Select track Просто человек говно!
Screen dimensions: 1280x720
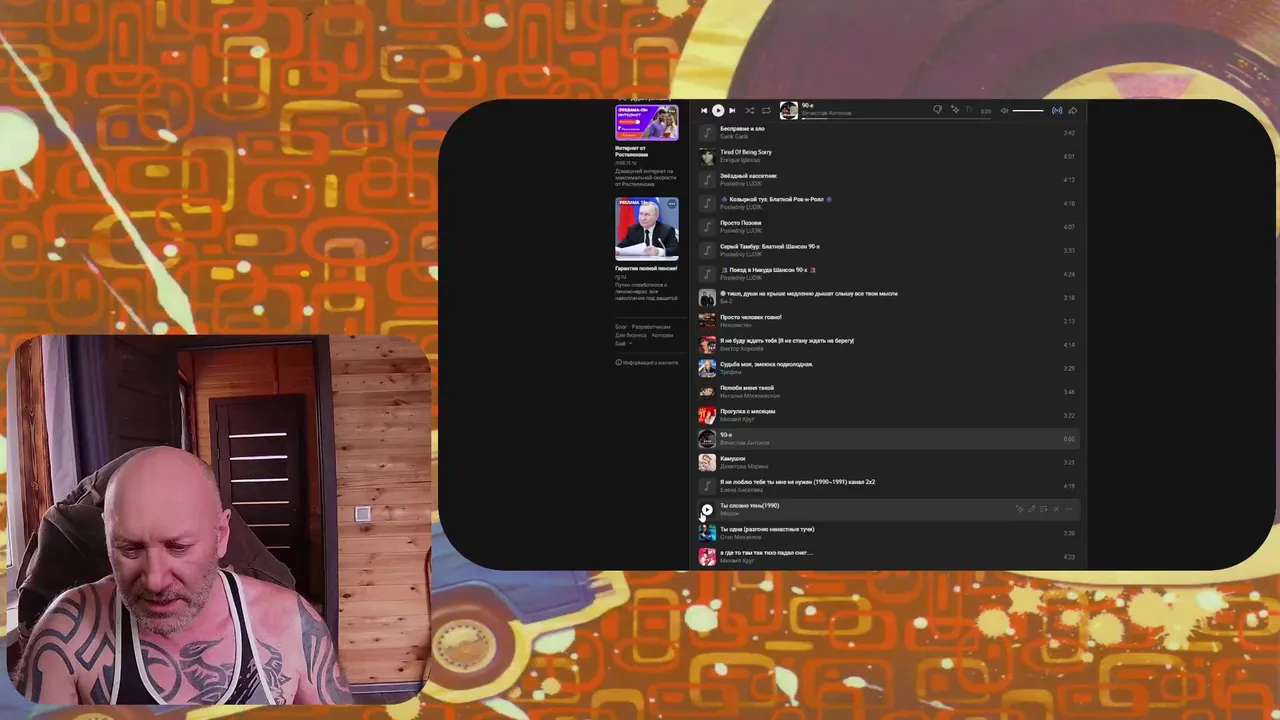pyautogui.click(x=751, y=317)
